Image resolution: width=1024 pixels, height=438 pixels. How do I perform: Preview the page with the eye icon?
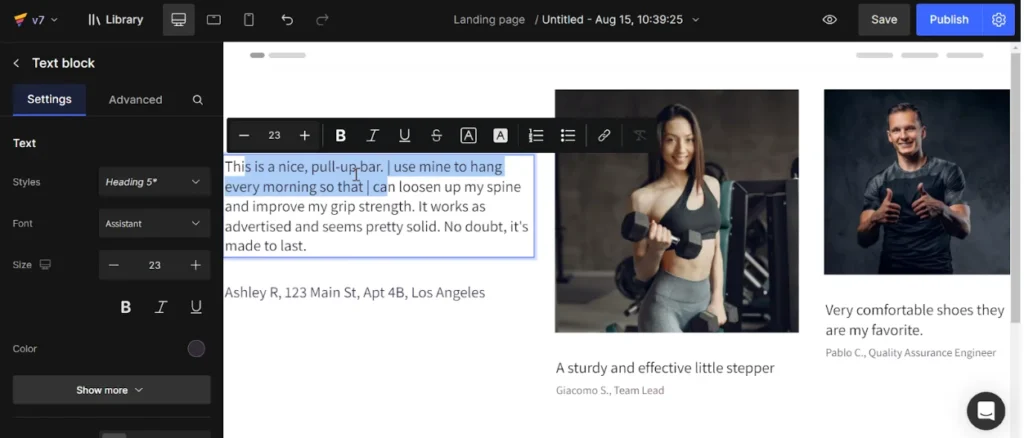click(x=829, y=20)
